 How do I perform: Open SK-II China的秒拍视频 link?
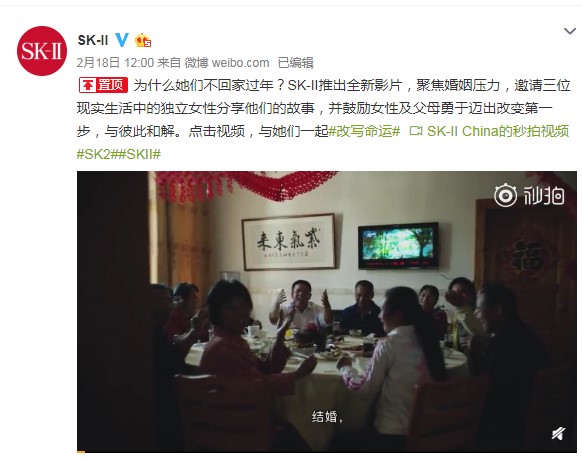pyautogui.click(x=498, y=131)
